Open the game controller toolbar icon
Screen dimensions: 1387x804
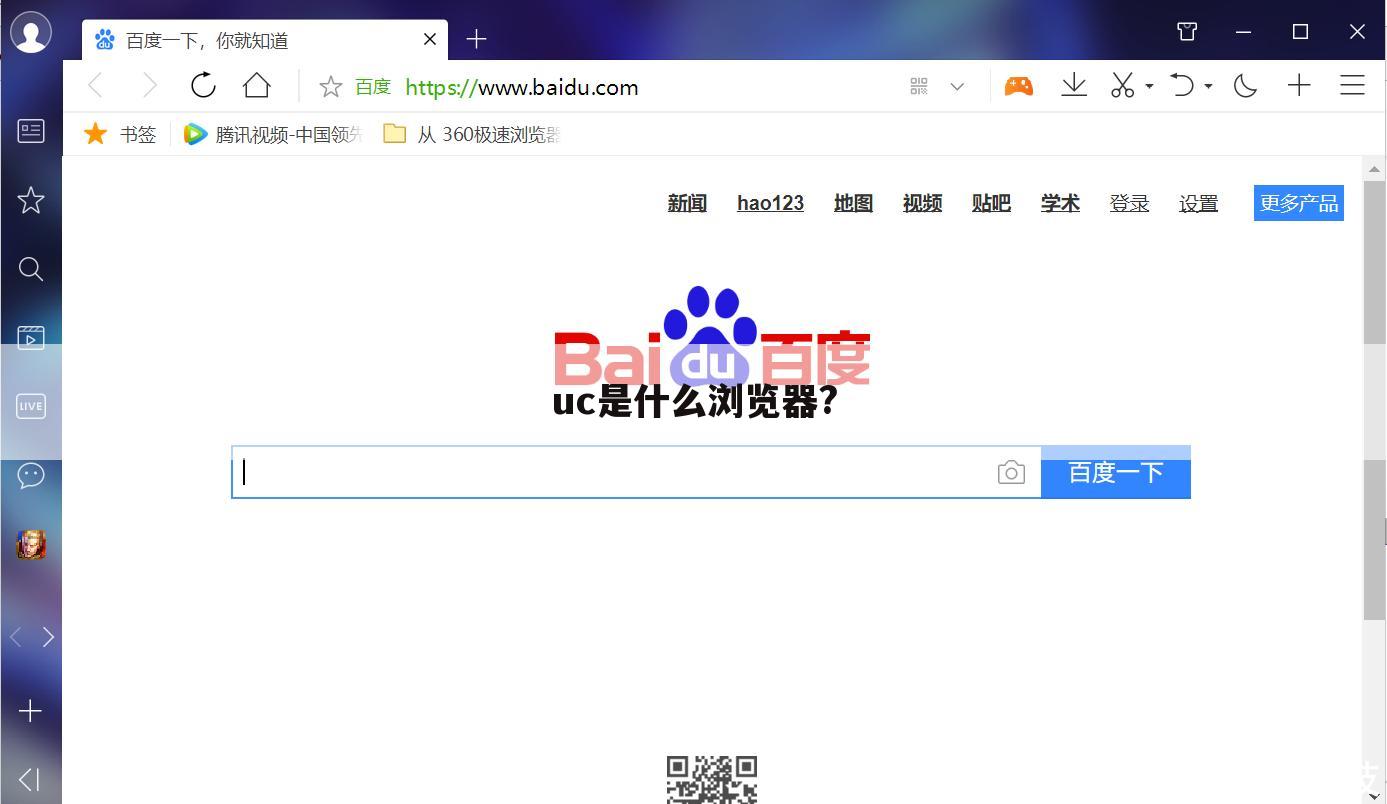click(x=1018, y=86)
